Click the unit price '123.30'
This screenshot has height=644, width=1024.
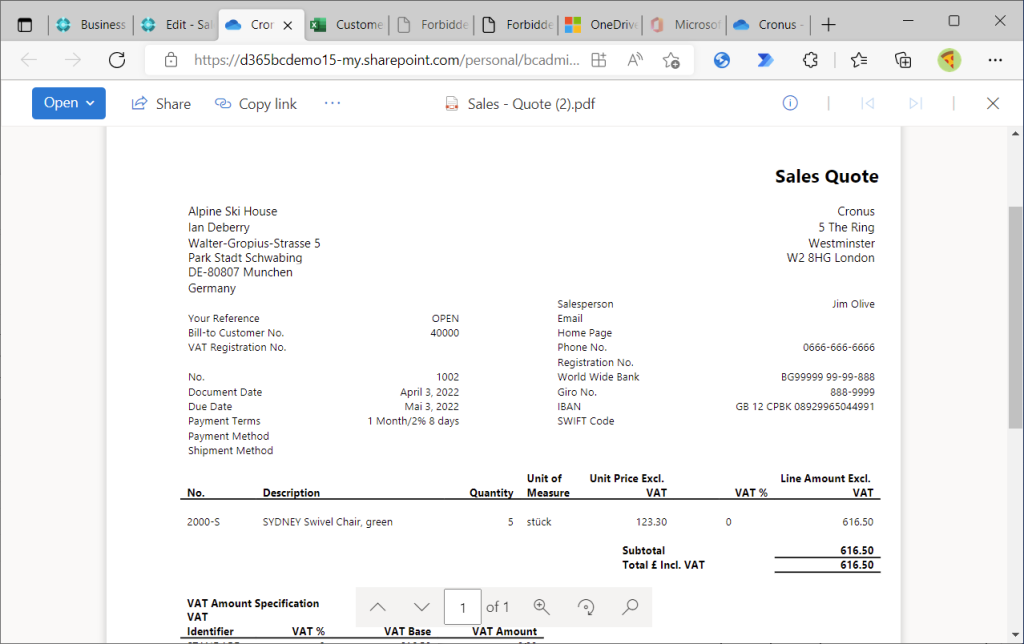point(651,522)
